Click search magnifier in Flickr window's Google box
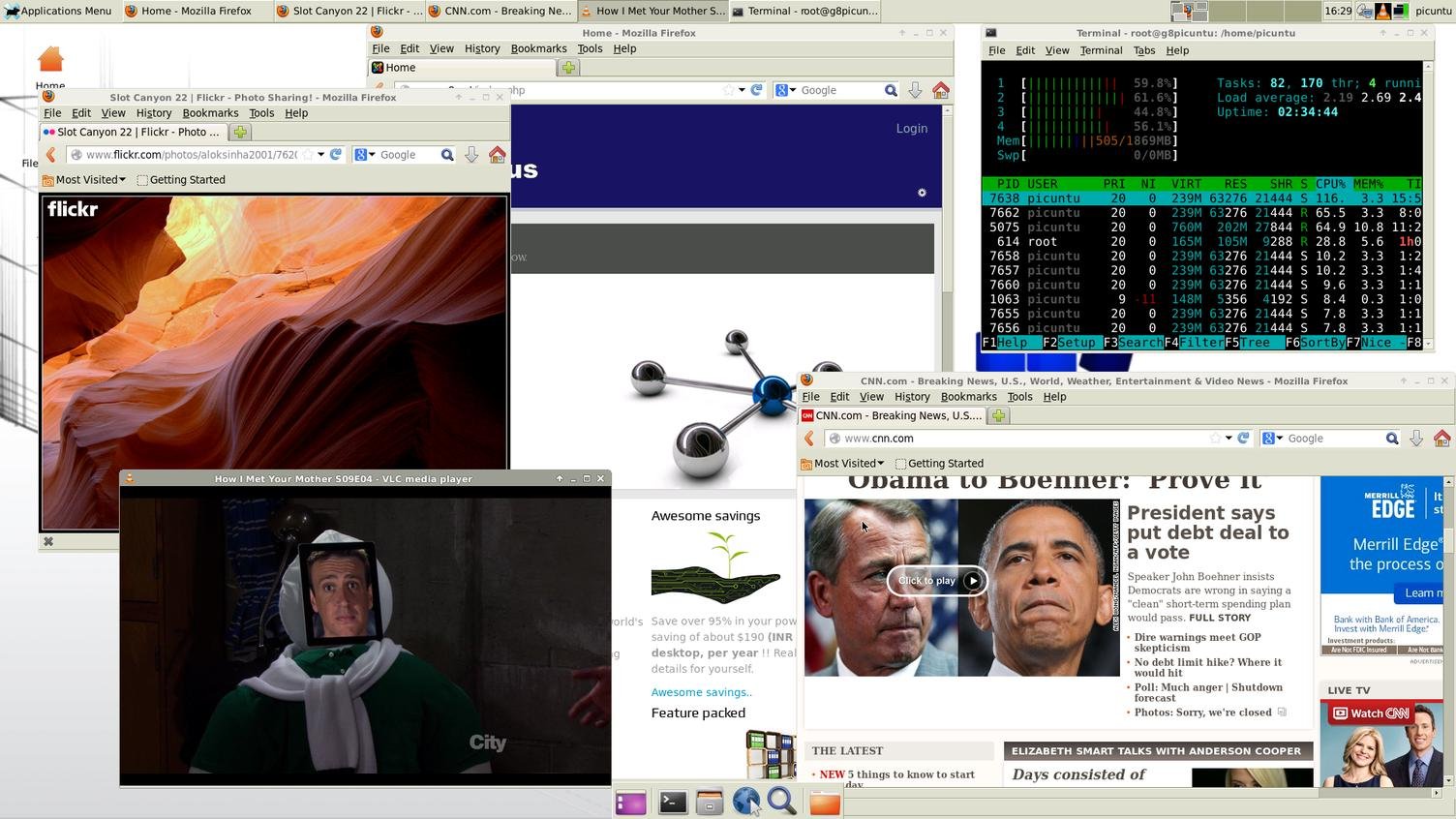 (x=447, y=155)
